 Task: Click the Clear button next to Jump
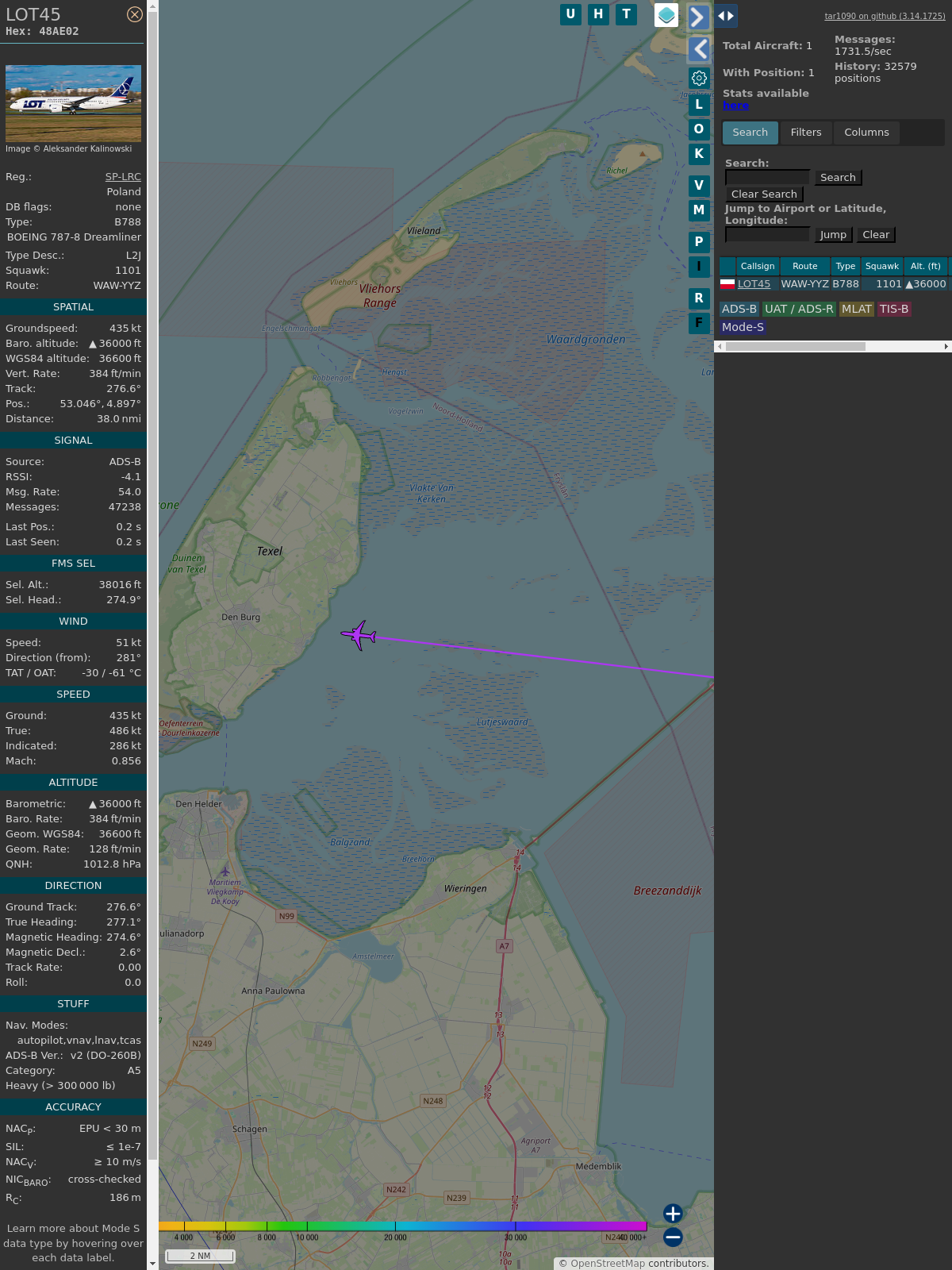pos(876,235)
